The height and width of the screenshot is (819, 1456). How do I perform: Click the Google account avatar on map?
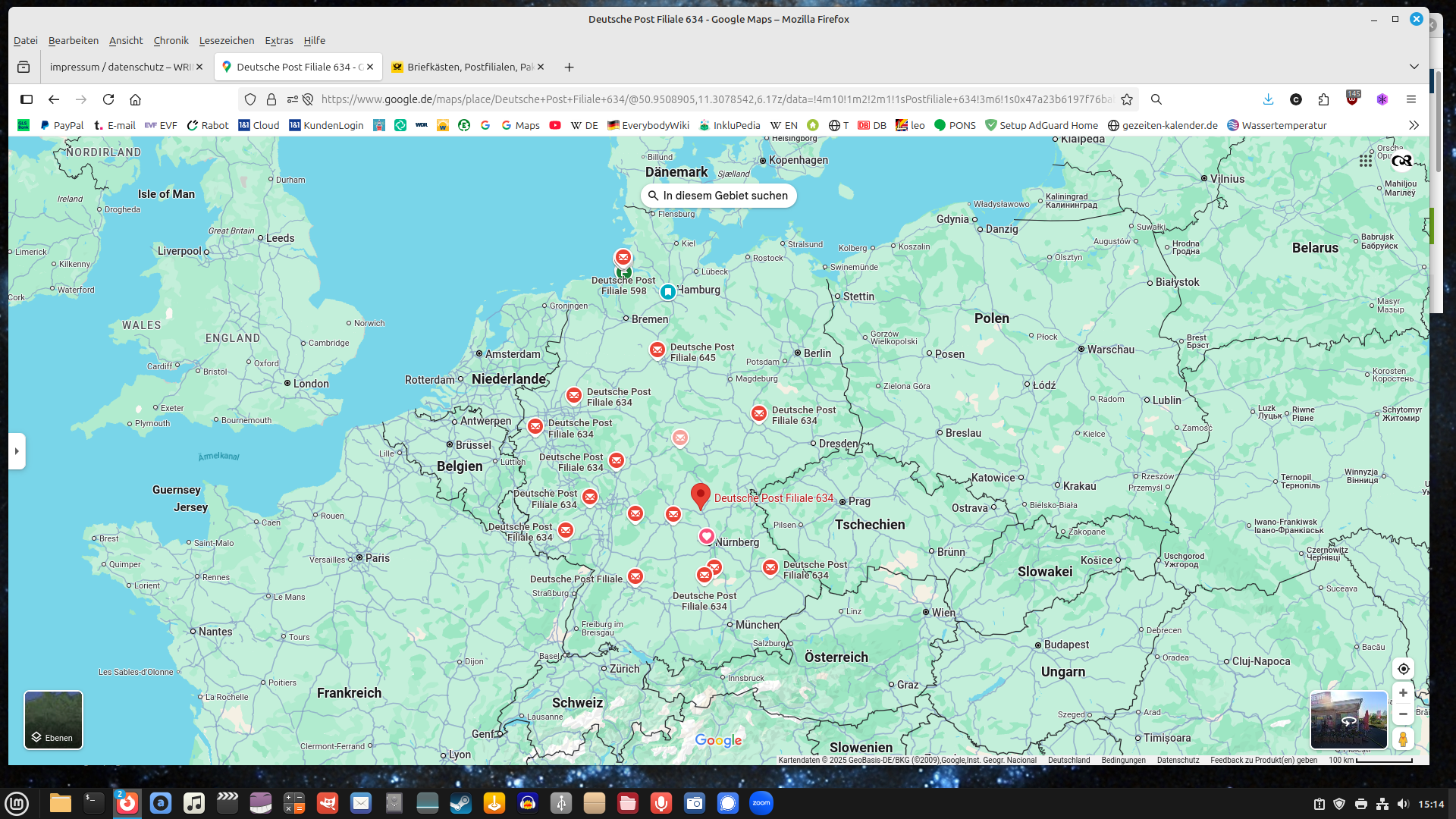click(1402, 161)
